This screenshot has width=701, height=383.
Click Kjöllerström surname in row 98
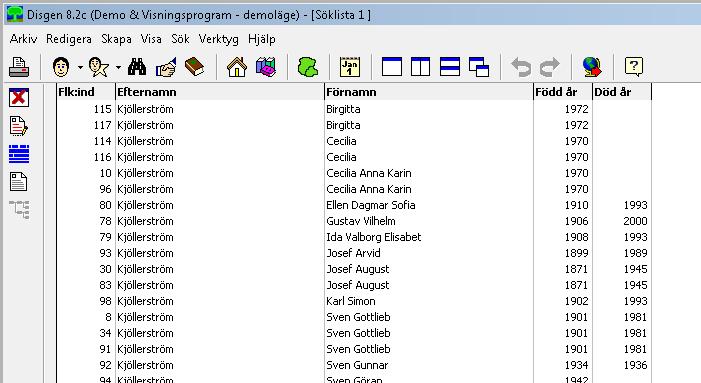(145, 301)
